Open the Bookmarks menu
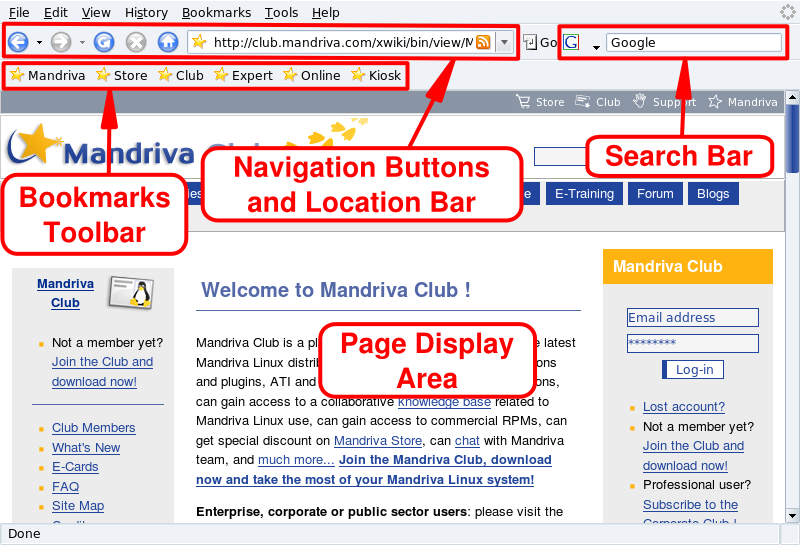This screenshot has width=800, height=545. (x=216, y=12)
